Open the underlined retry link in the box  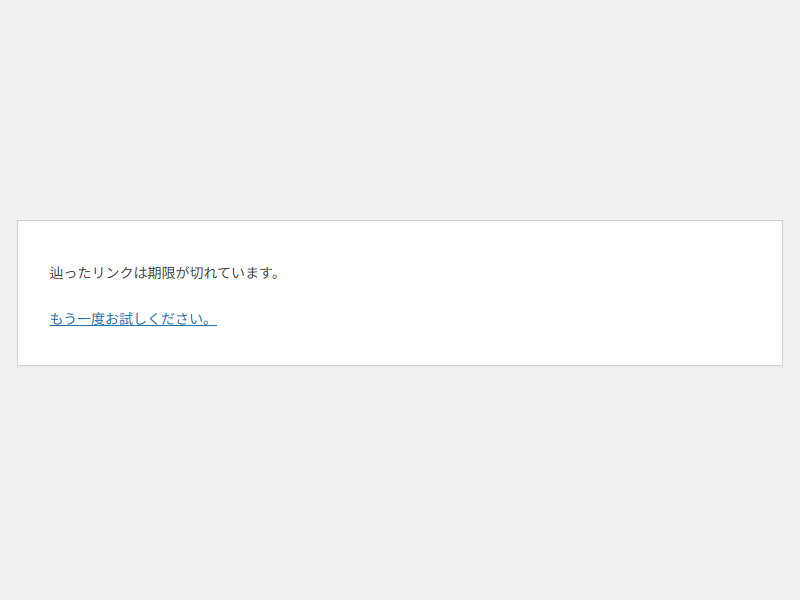pyautogui.click(x=133, y=319)
